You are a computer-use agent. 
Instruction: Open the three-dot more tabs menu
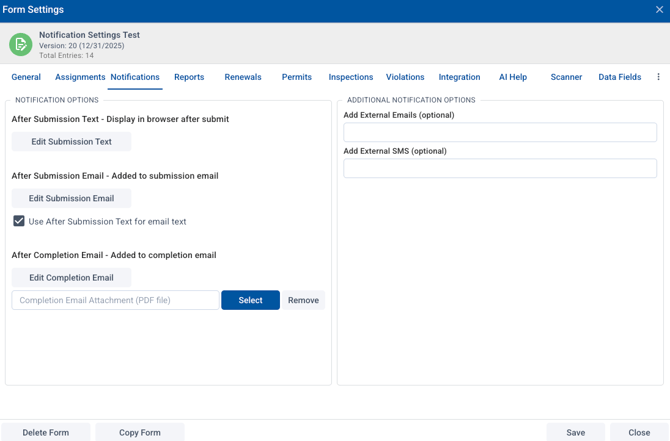tap(658, 77)
